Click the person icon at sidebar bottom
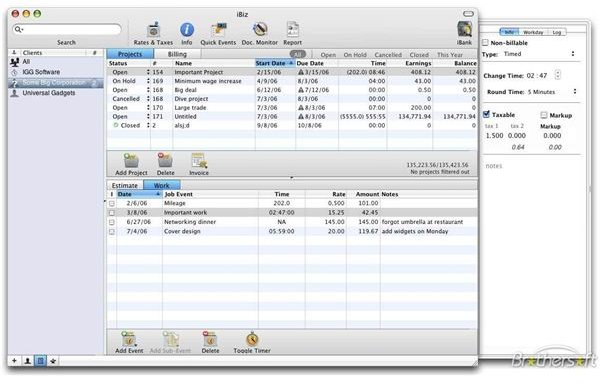The height and width of the screenshot is (385, 600). pyautogui.click(x=28, y=361)
